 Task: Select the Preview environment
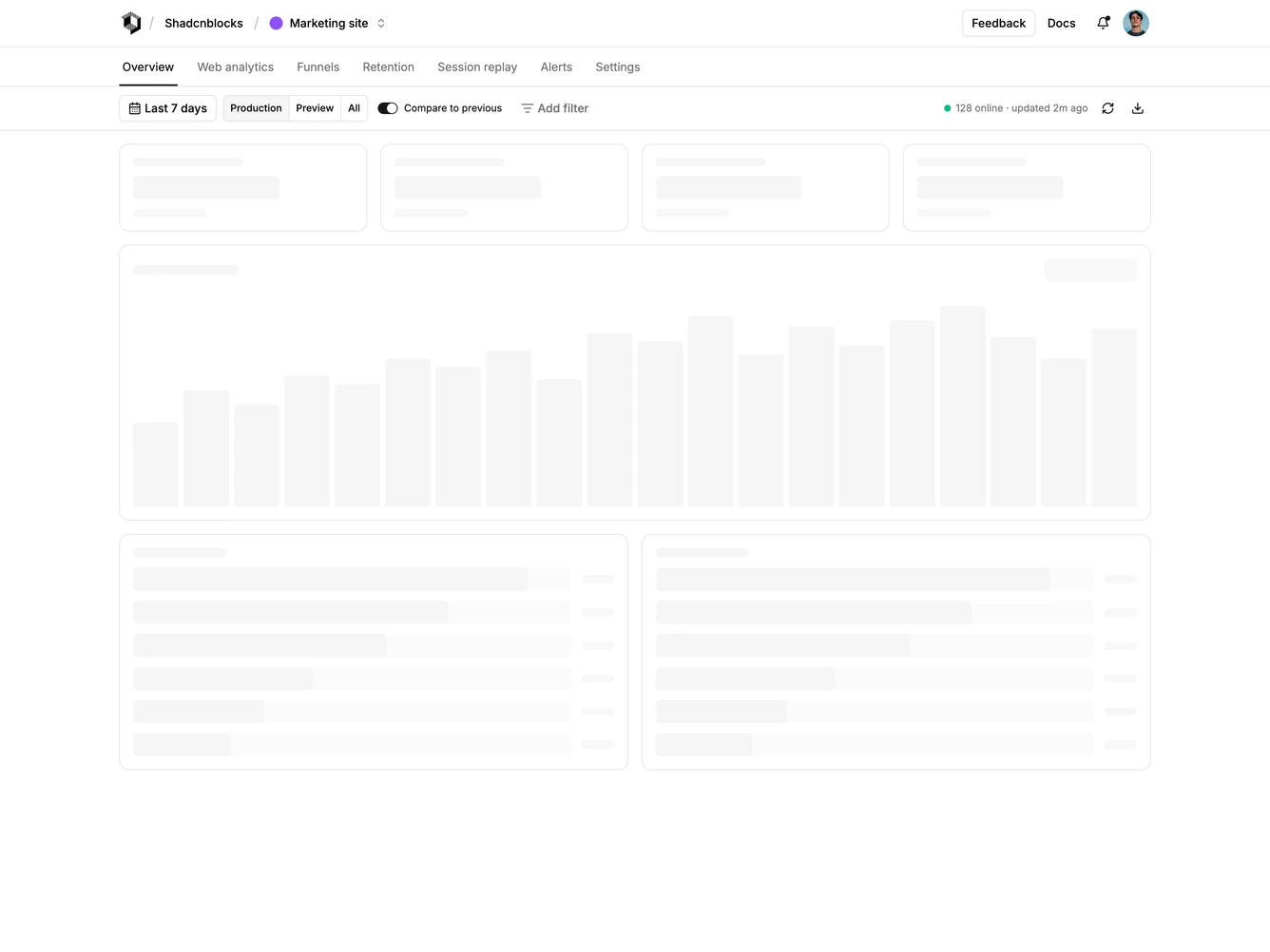click(x=315, y=108)
